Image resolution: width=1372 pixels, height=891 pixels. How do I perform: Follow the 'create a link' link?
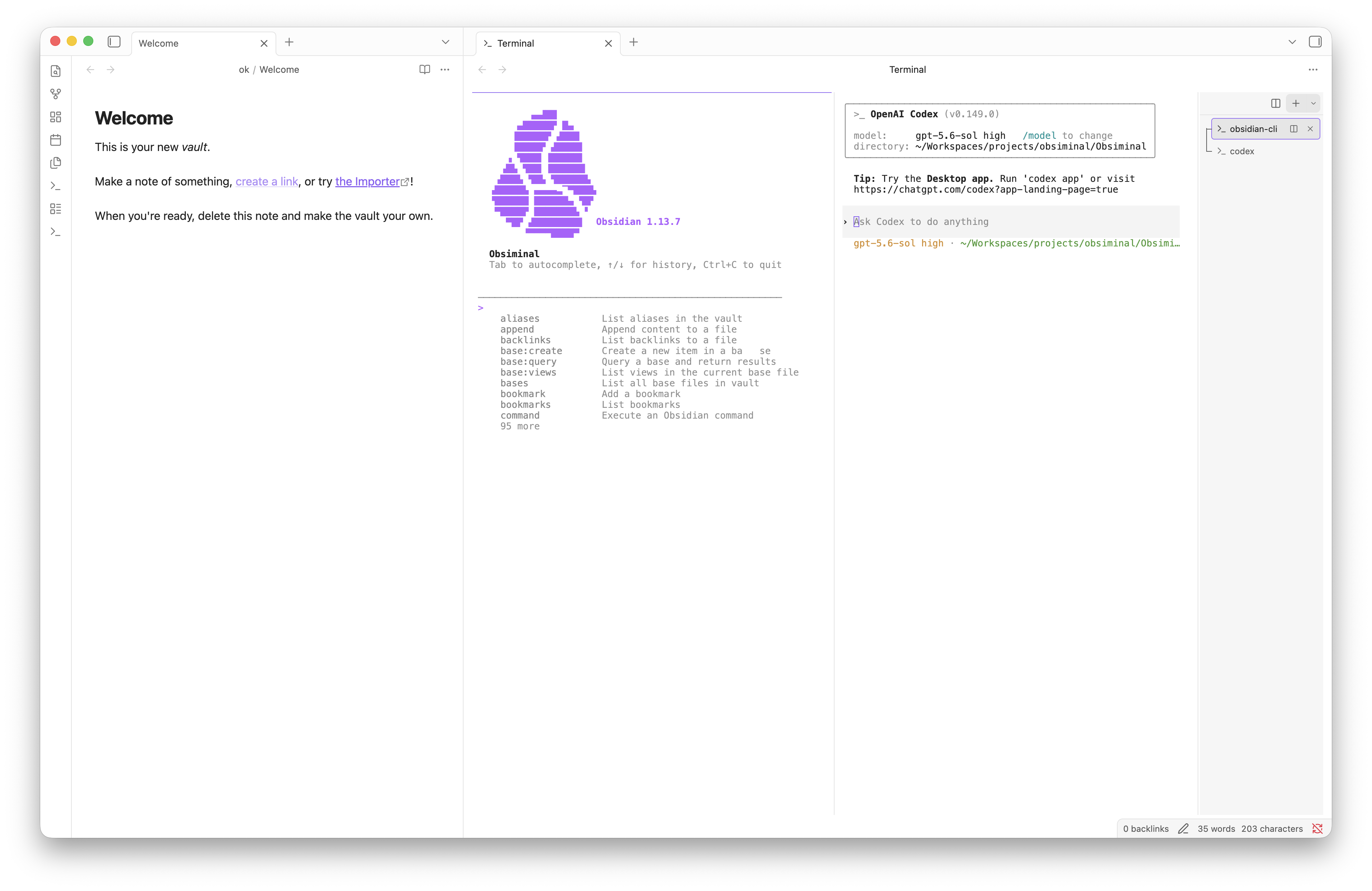[267, 181]
